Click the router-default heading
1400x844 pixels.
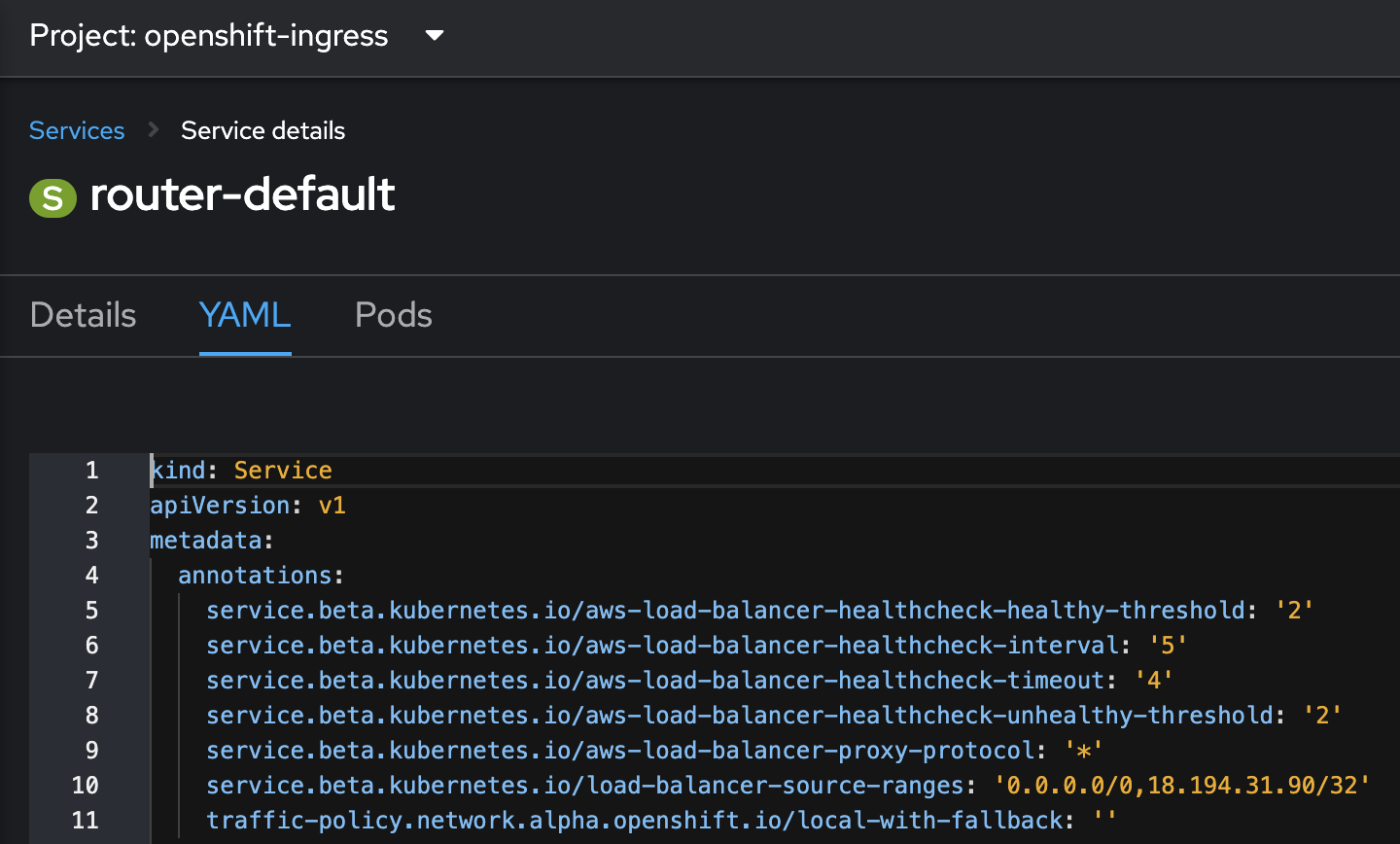(x=242, y=194)
